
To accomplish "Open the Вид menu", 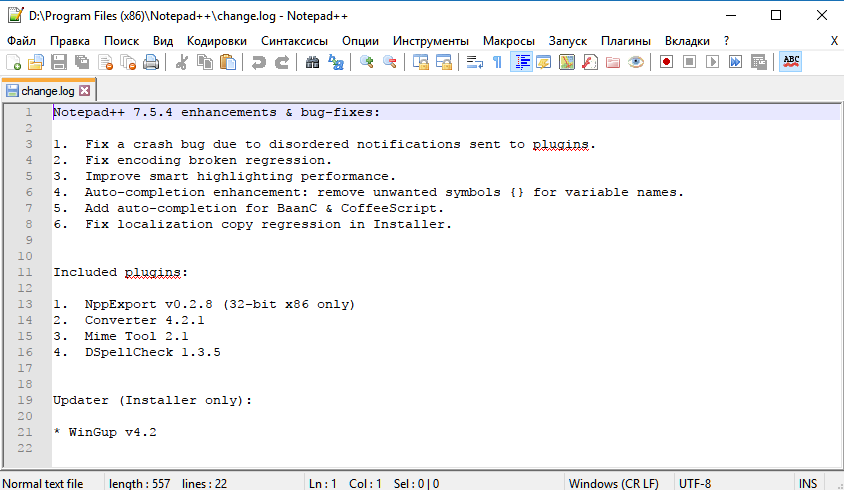I will (x=163, y=41).
